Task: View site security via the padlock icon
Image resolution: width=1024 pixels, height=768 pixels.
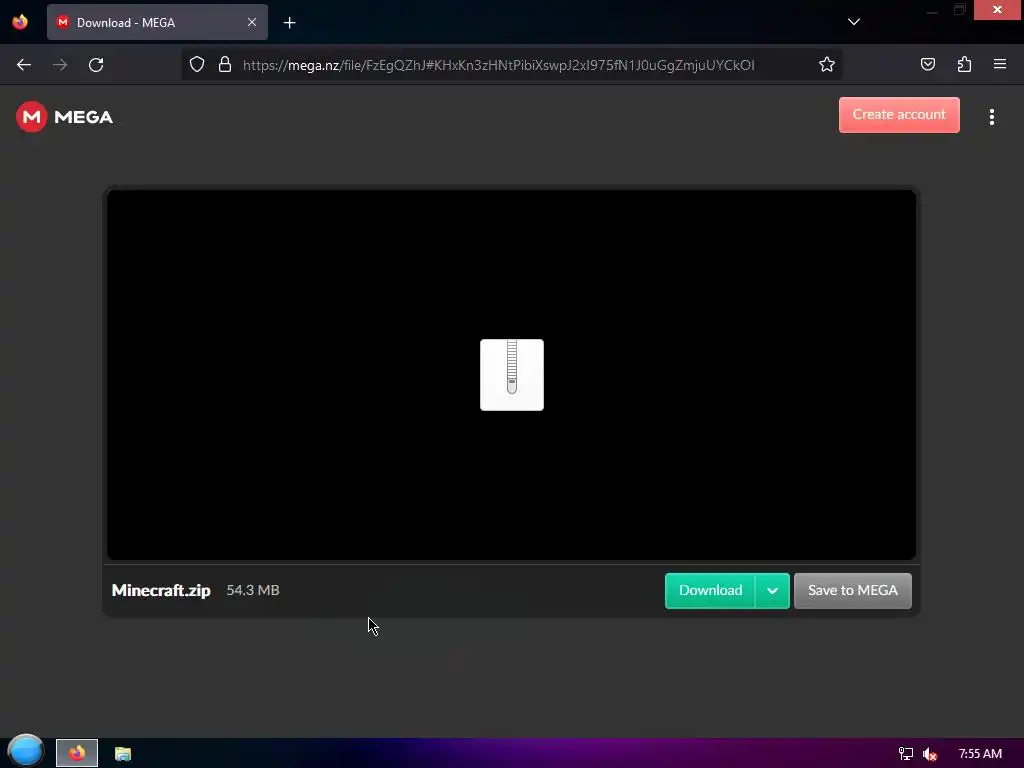Action: click(x=225, y=64)
